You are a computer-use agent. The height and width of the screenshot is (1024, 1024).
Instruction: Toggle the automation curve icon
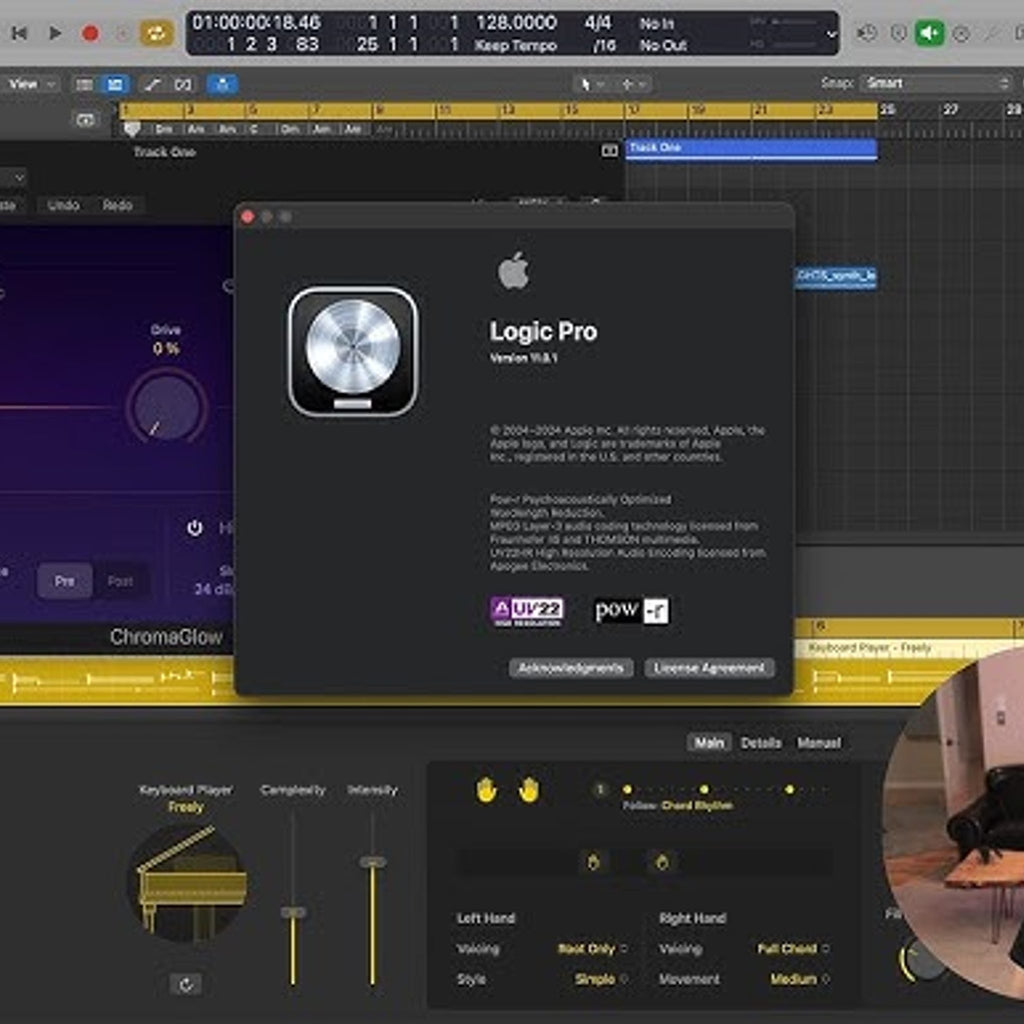pos(152,84)
